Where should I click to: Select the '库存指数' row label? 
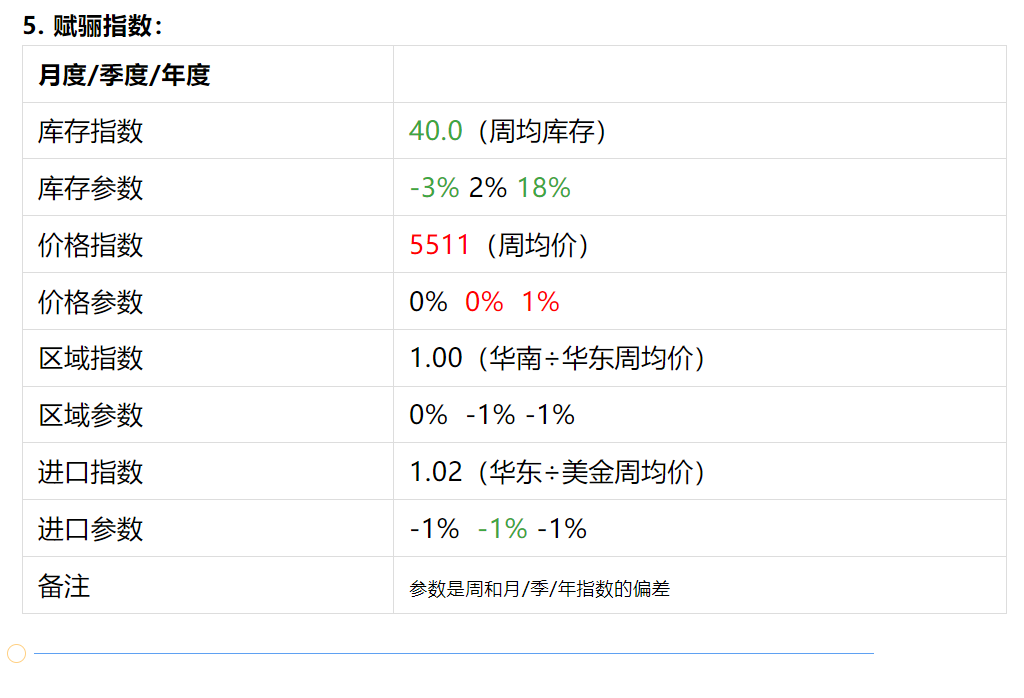[90, 131]
